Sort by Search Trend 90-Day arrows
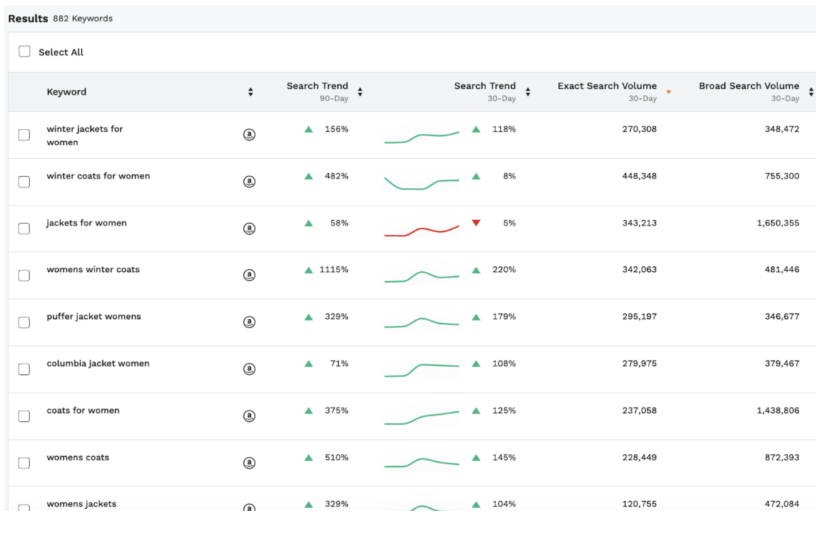Viewport: 834px width, 537px height. 360,92
